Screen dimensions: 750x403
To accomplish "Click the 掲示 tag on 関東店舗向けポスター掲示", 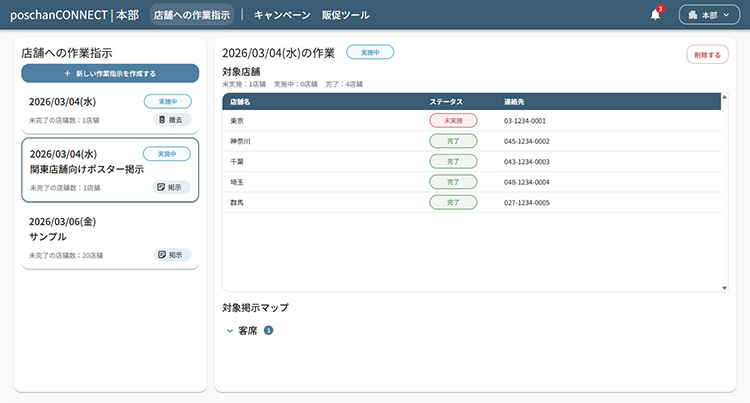I will tap(172, 187).
